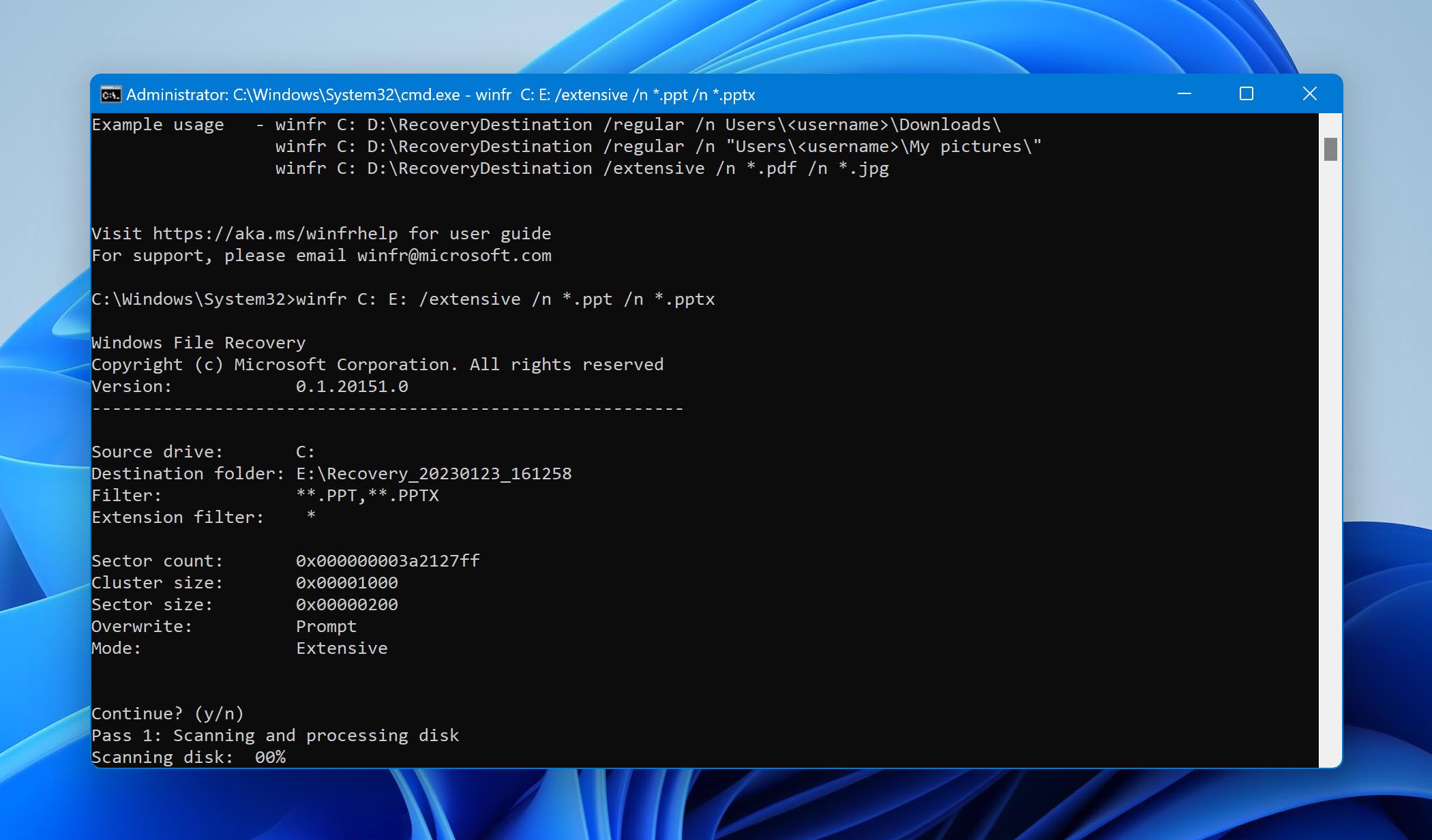
Task: Click the Mode value 'Extensive'
Action: 342,648
